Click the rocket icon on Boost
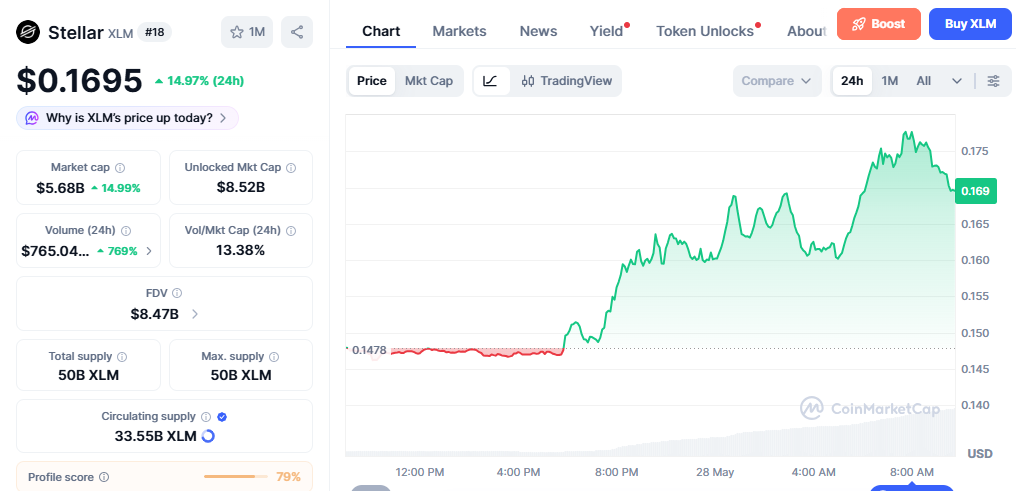This screenshot has height=491, width=1016. click(x=859, y=25)
